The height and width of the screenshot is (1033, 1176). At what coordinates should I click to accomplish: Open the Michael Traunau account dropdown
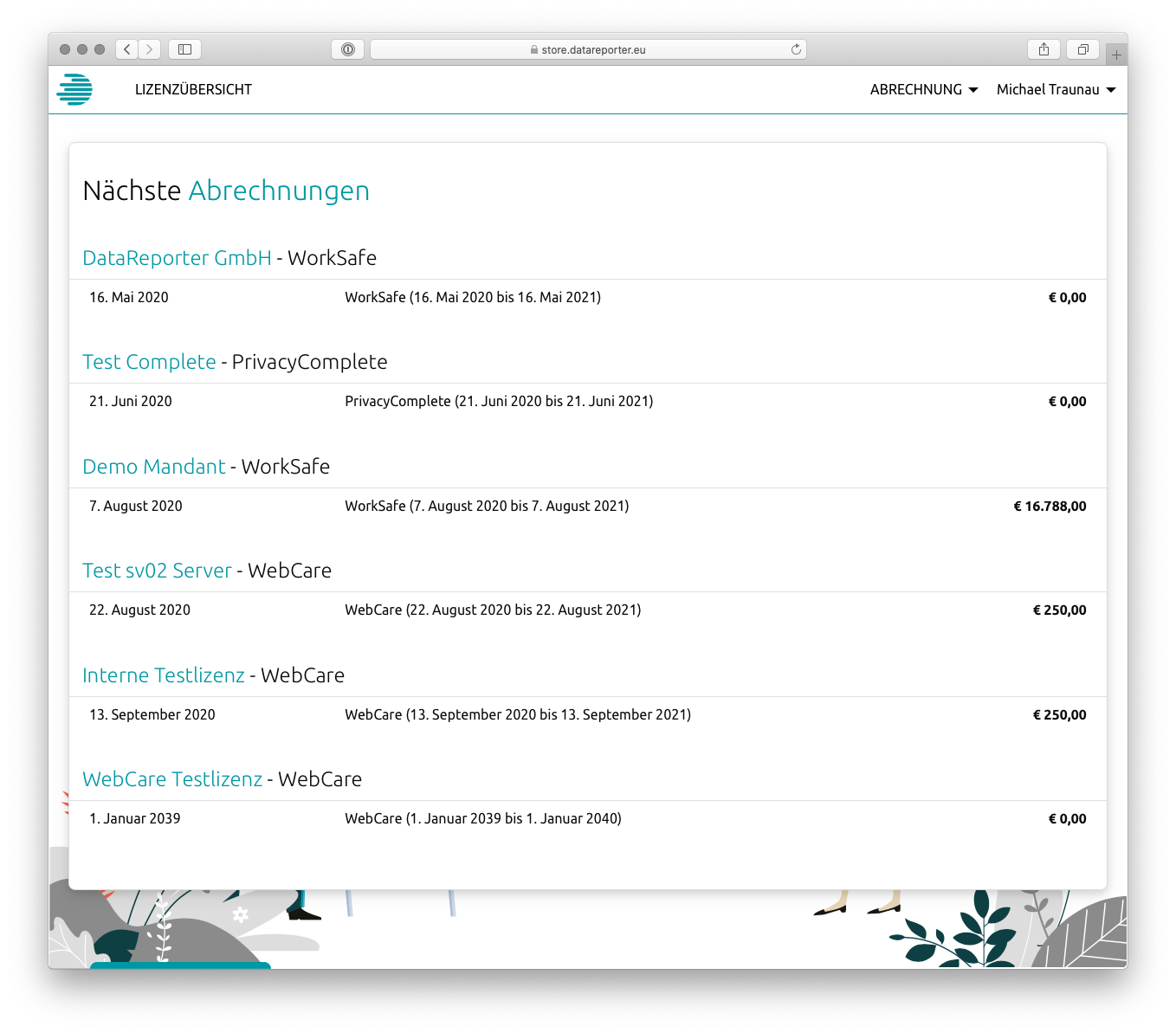1049,89
